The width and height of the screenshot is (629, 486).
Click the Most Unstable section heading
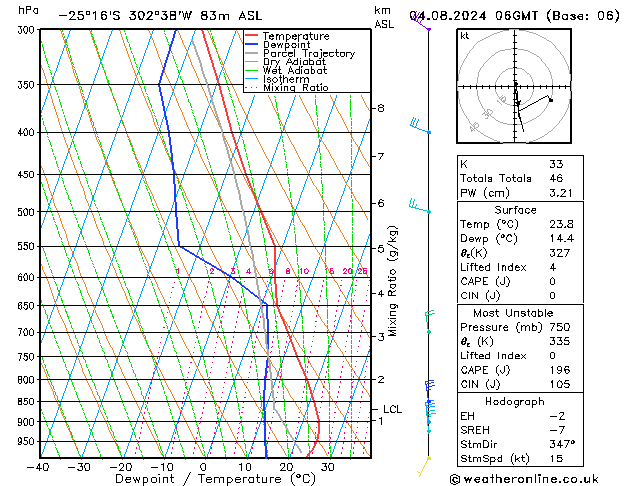tap(513, 313)
